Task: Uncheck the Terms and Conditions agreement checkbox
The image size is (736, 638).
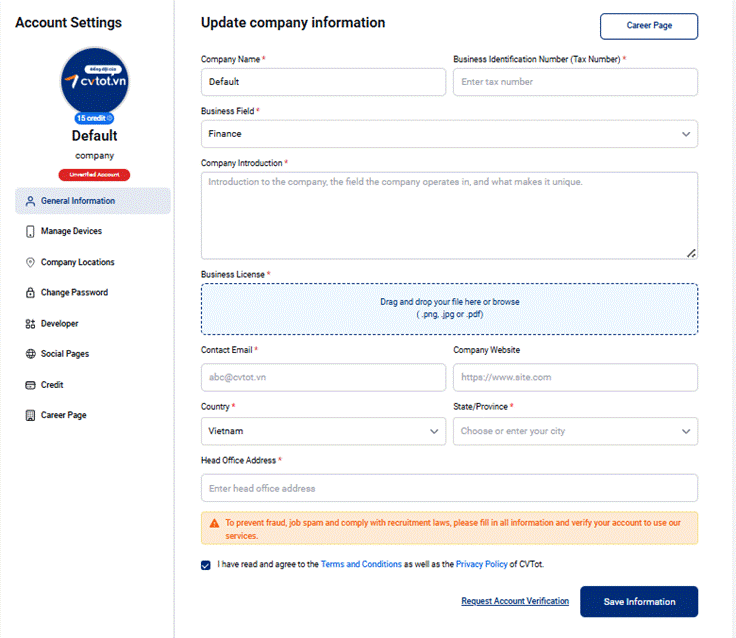Action: click(206, 565)
